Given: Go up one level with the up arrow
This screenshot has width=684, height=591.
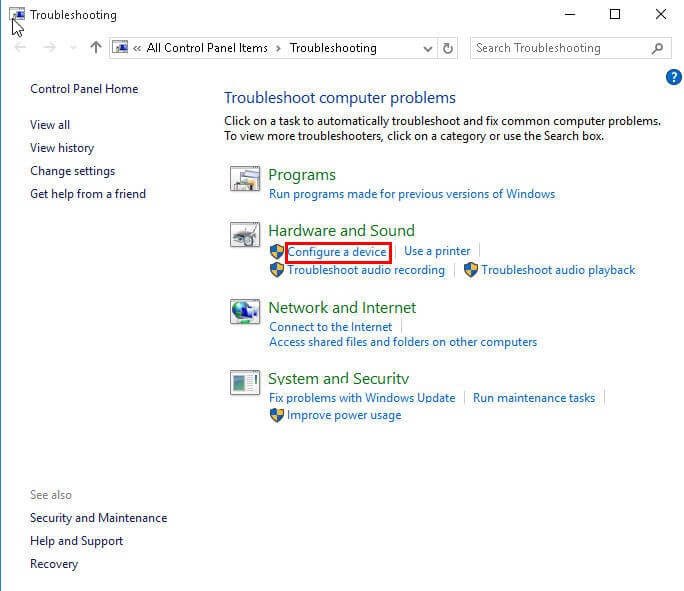Looking at the screenshot, I should (x=96, y=48).
